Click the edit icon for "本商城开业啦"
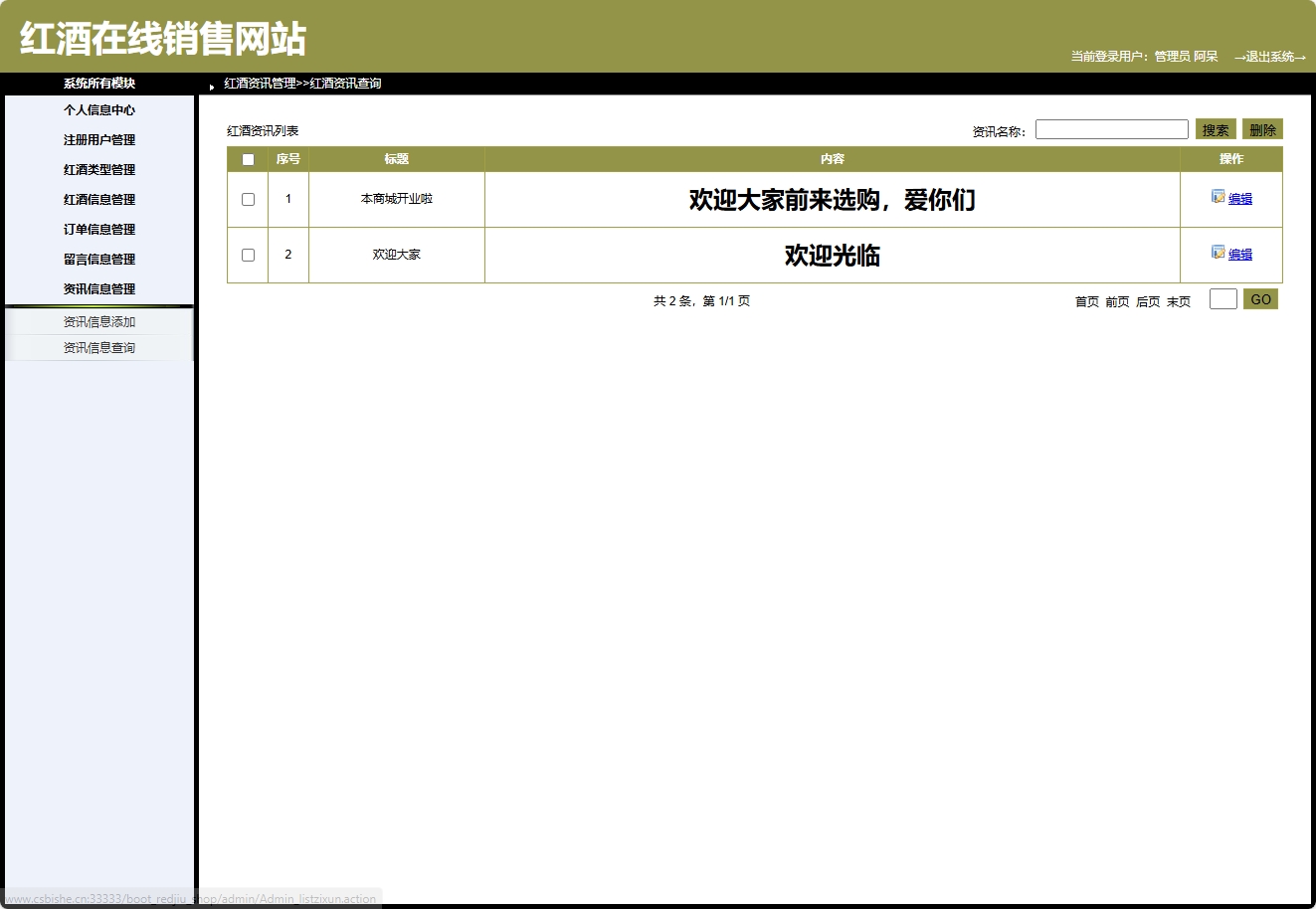1316x909 pixels. [1219, 197]
